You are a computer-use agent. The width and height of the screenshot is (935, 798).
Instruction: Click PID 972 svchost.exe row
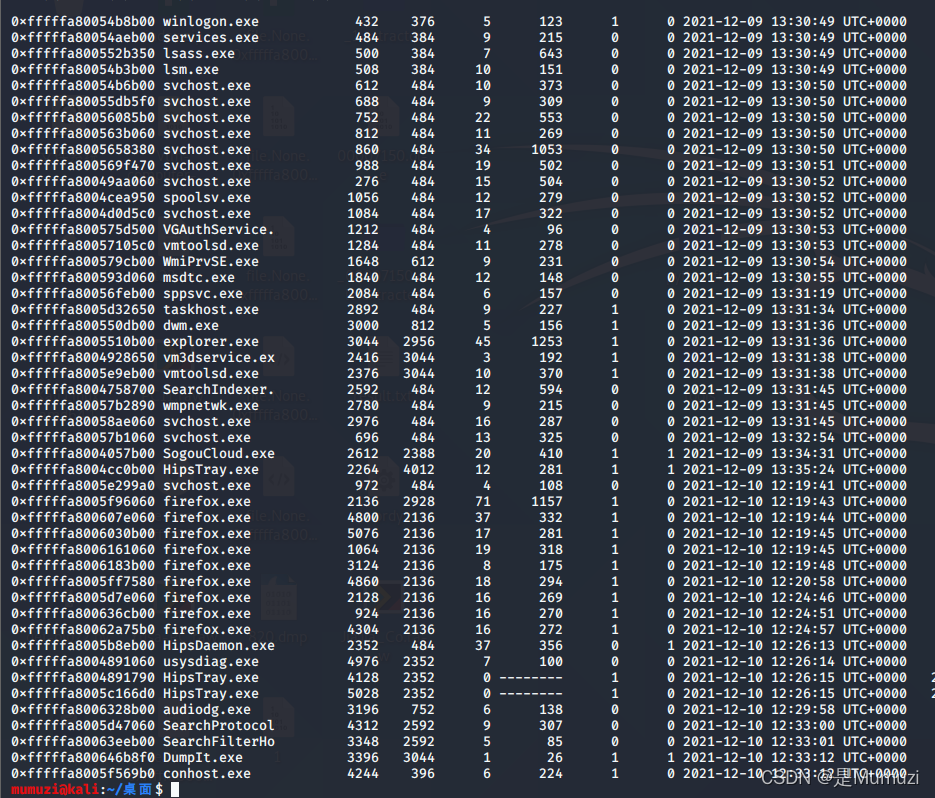coord(367,486)
